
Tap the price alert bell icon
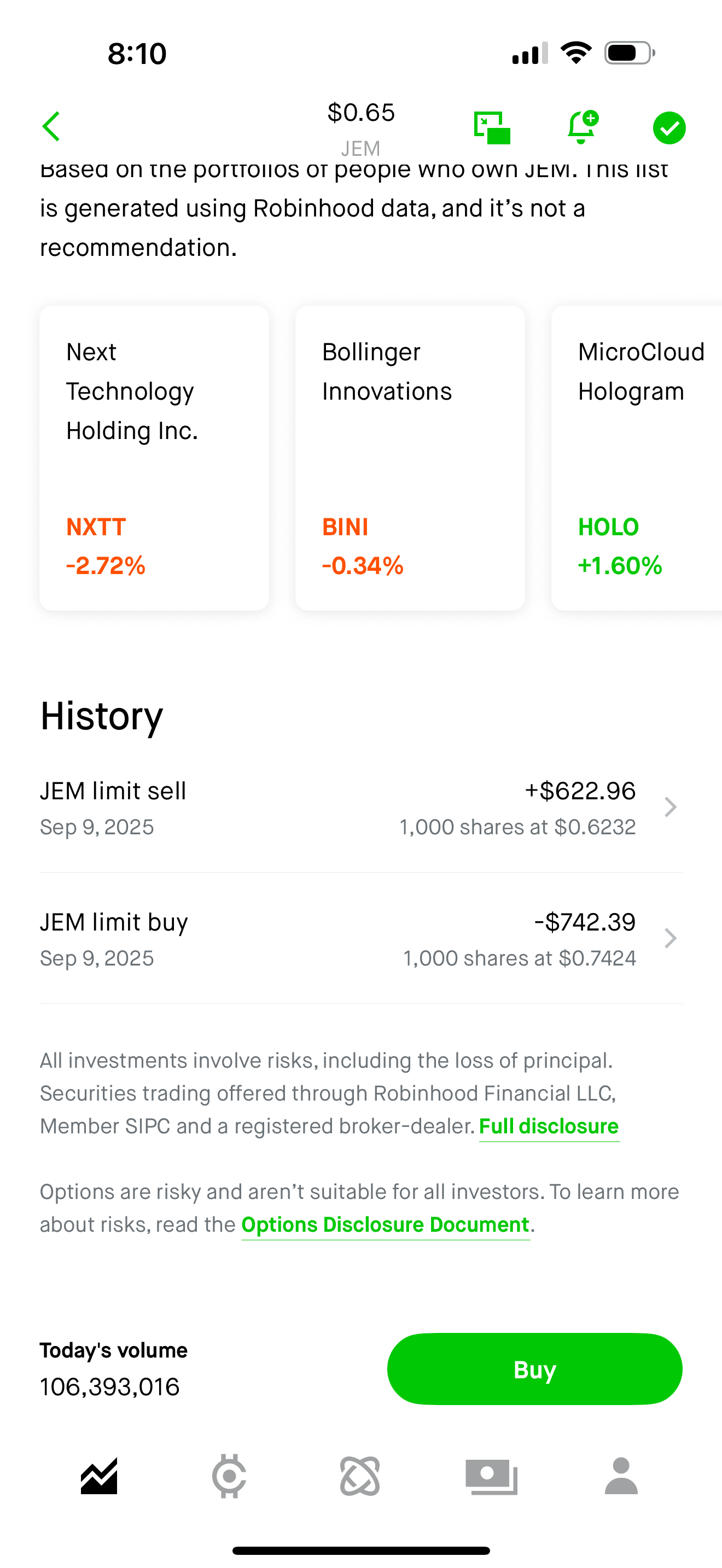click(x=581, y=127)
